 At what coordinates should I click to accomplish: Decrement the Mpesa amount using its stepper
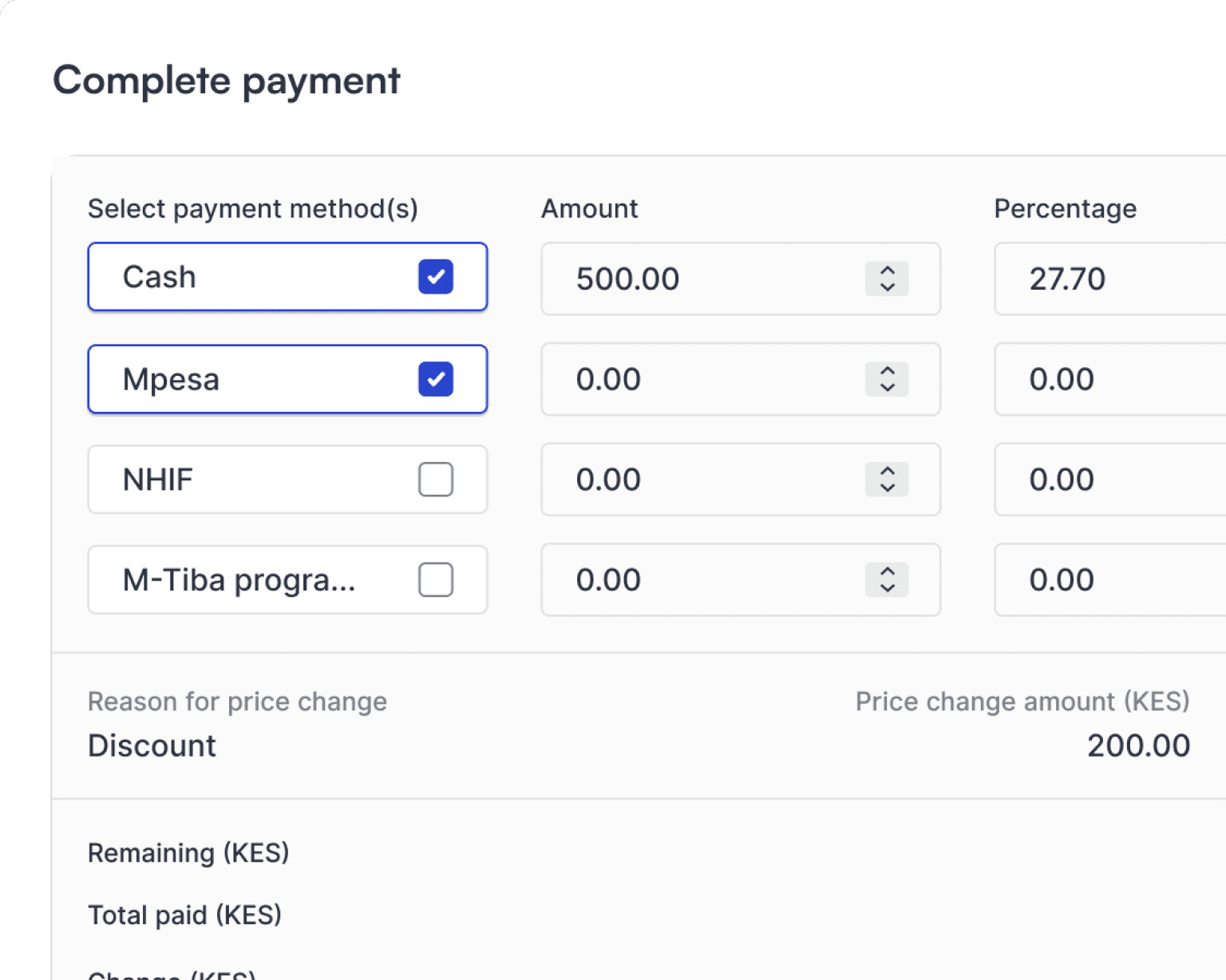click(887, 388)
